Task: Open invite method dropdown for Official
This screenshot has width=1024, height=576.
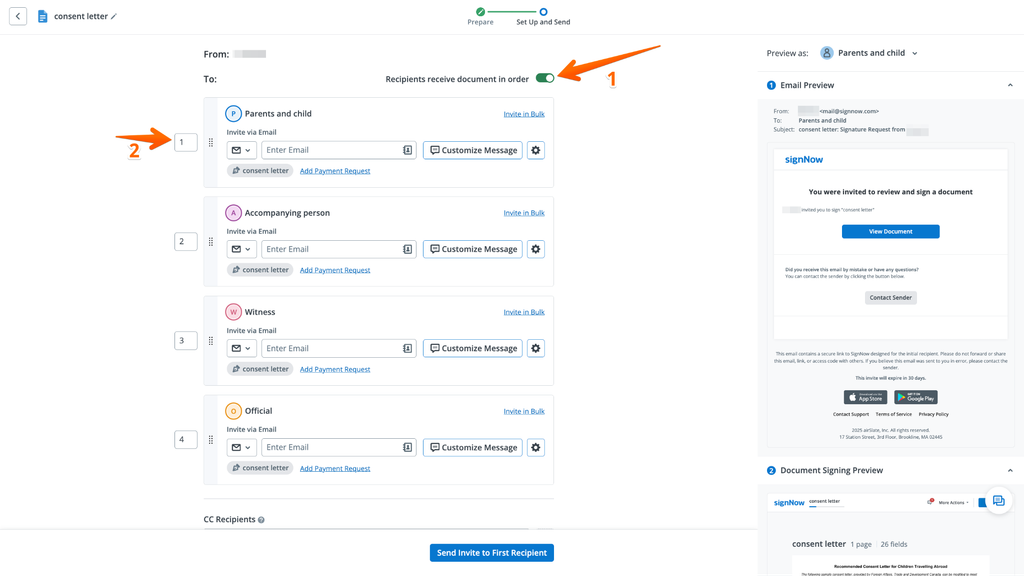Action: 241,447
